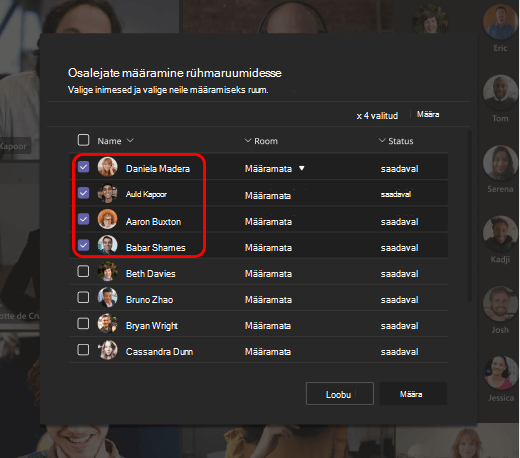
Task: Select Kadji's participant avatar in the sidebar
Action: click(500, 234)
